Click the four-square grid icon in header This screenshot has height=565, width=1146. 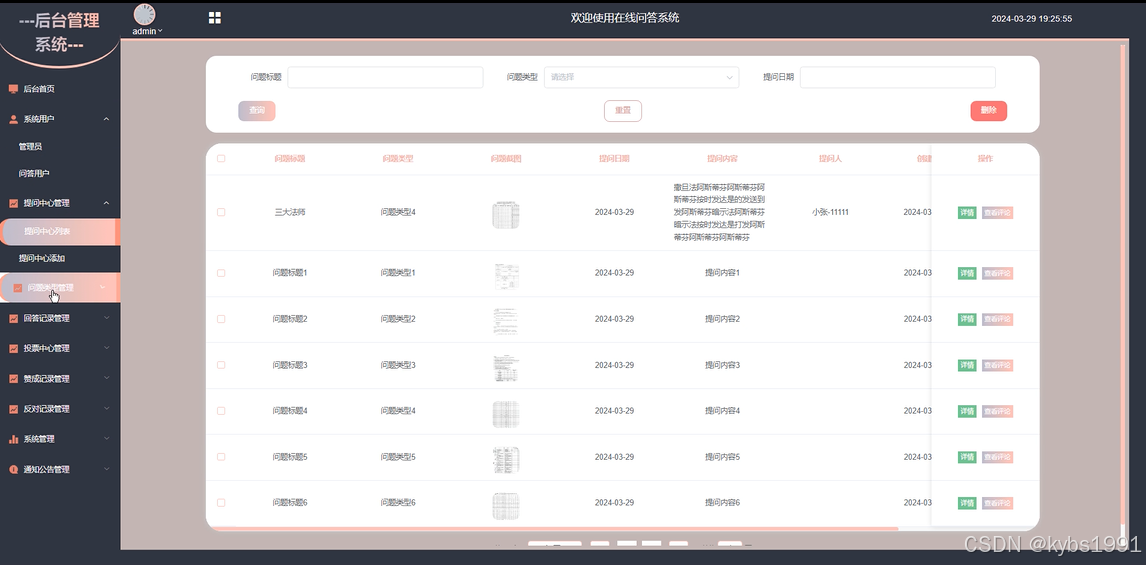point(215,18)
